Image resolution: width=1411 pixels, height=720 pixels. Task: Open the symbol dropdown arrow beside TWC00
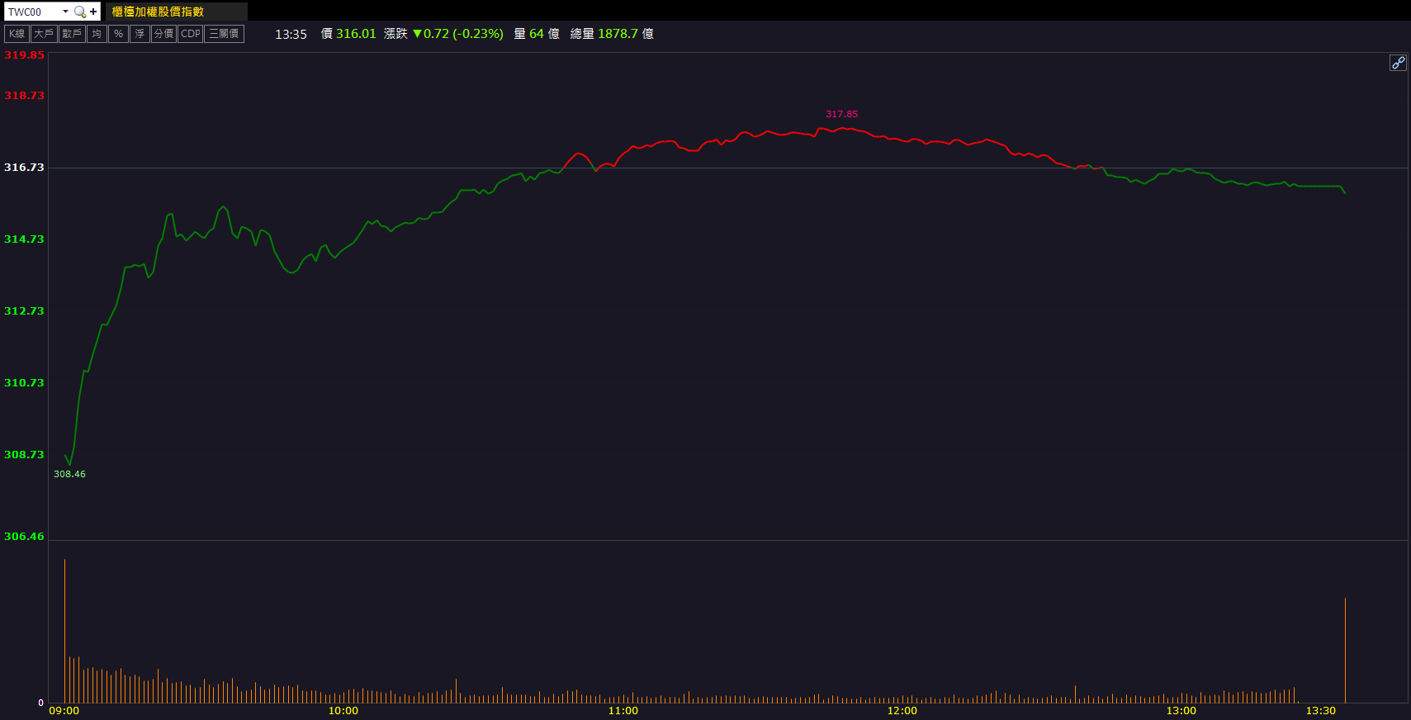point(66,12)
